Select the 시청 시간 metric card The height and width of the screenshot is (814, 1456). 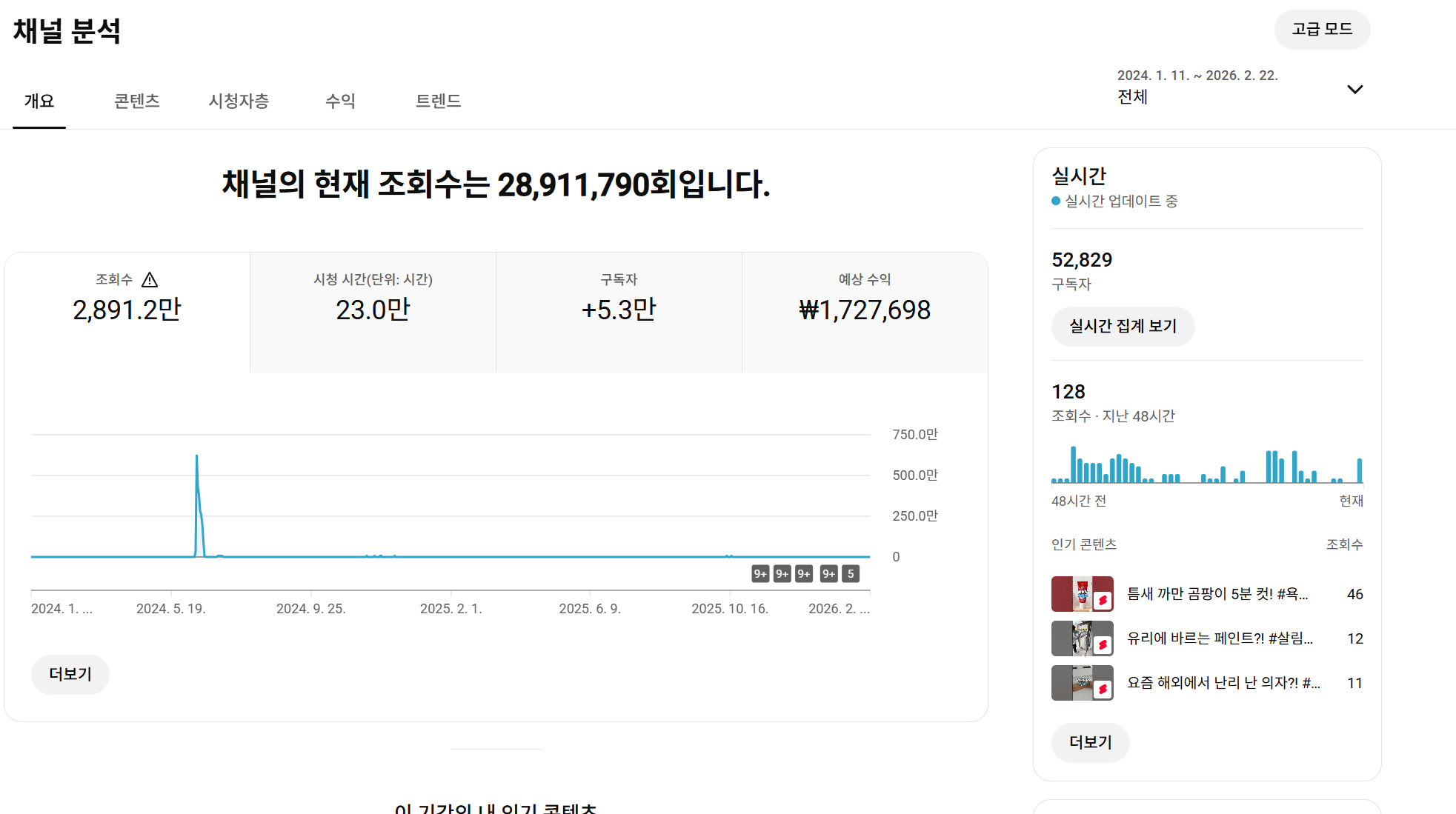[x=373, y=311]
